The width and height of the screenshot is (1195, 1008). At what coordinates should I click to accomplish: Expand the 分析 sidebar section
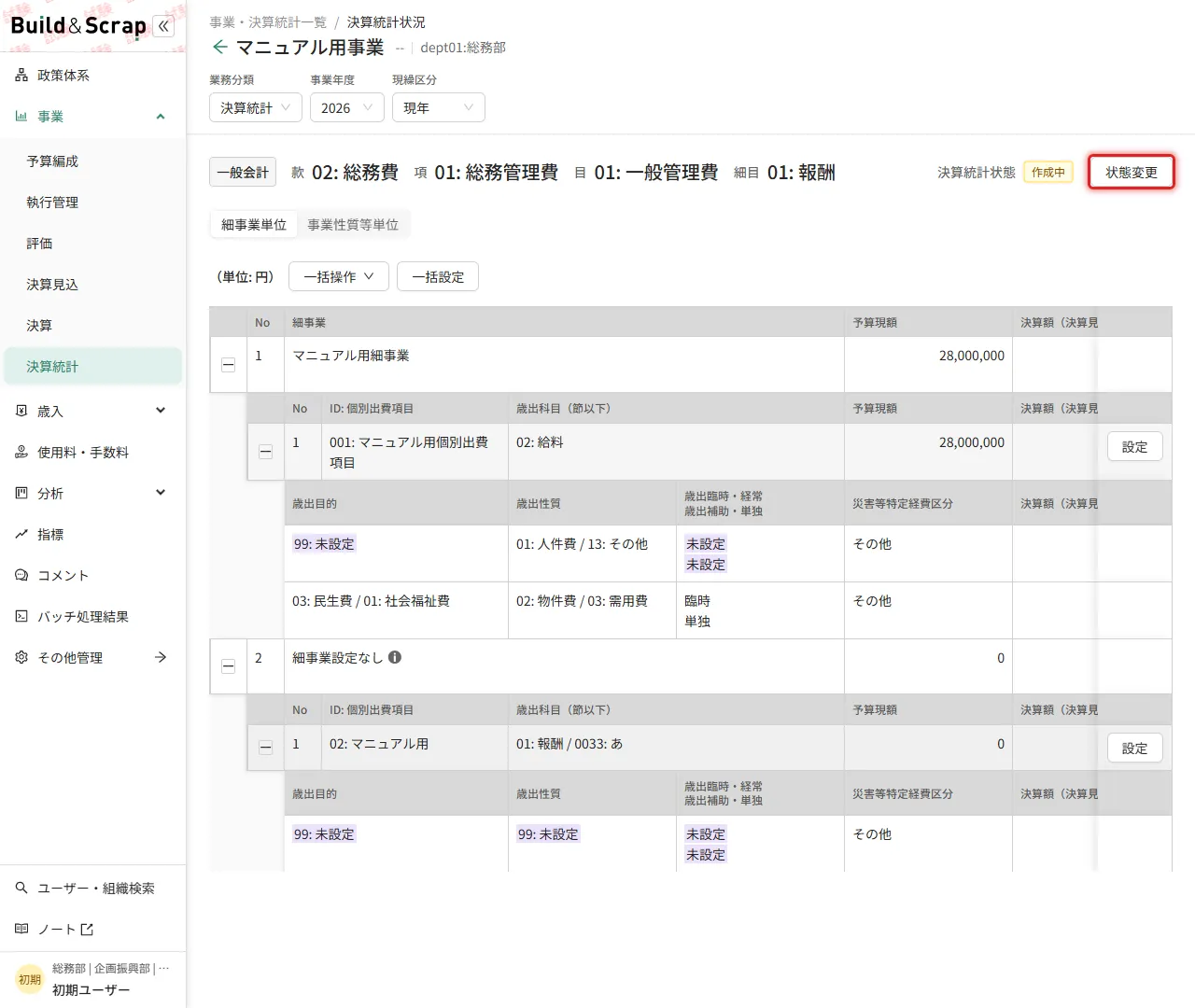pos(92,494)
